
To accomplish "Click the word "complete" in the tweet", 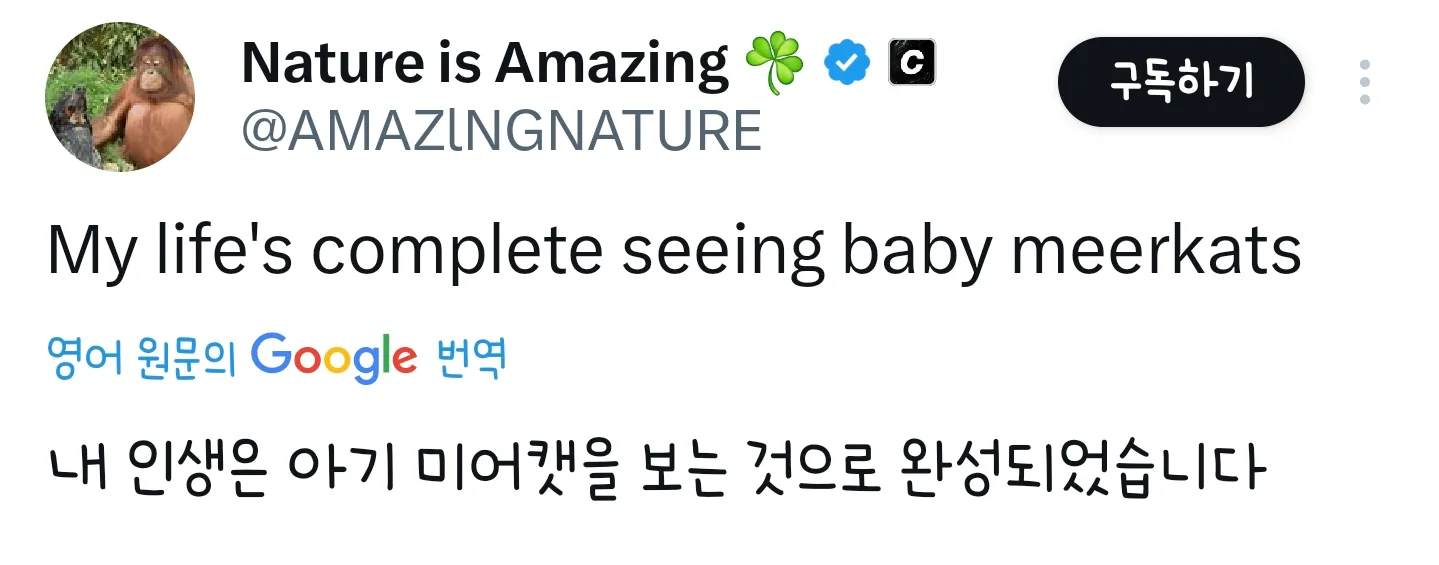I will pyautogui.click(x=462, y=253).
